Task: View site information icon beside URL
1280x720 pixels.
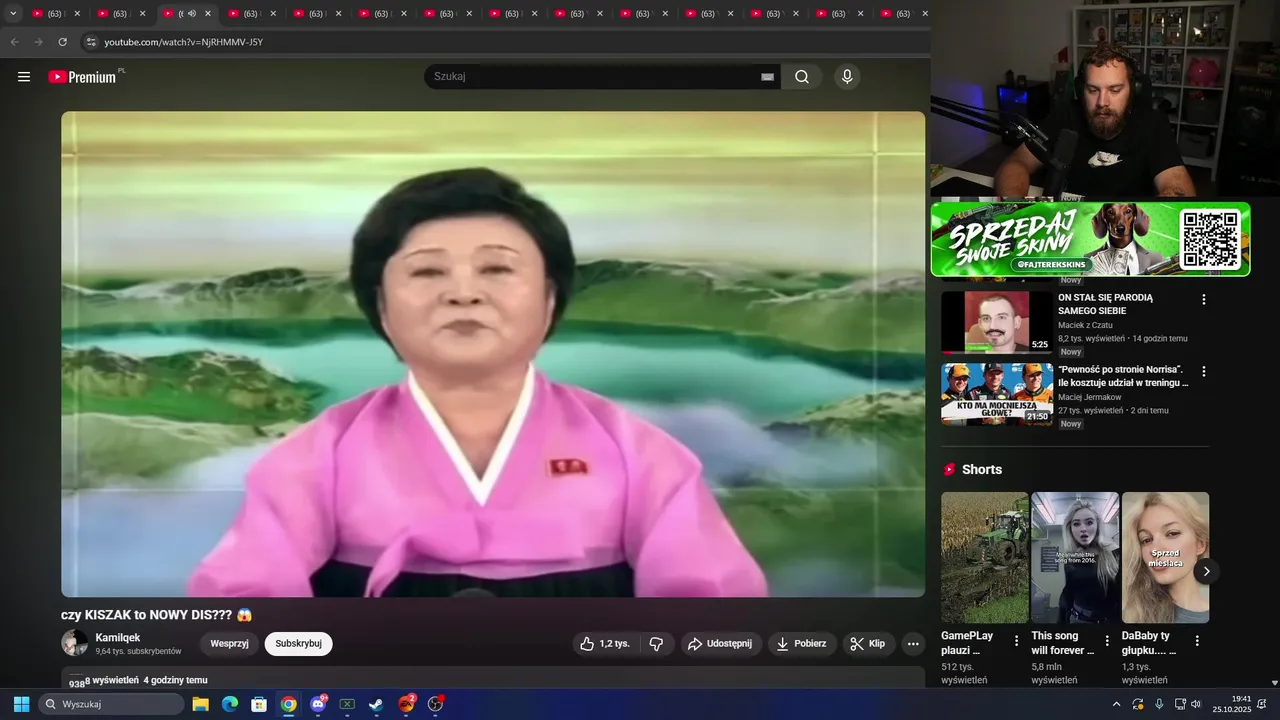Action: pyautogui.click(x=90, y=42)
